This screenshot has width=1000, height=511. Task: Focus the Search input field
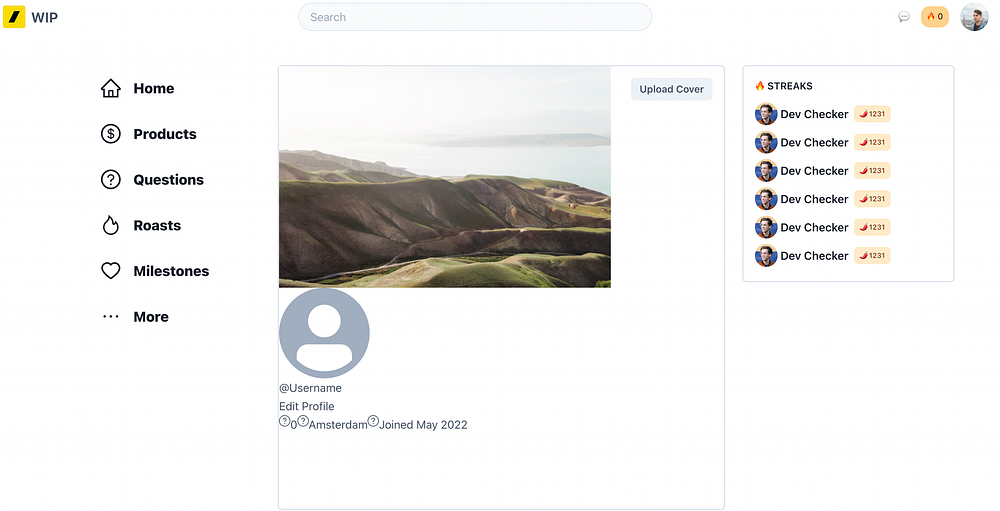click(475, 17)
